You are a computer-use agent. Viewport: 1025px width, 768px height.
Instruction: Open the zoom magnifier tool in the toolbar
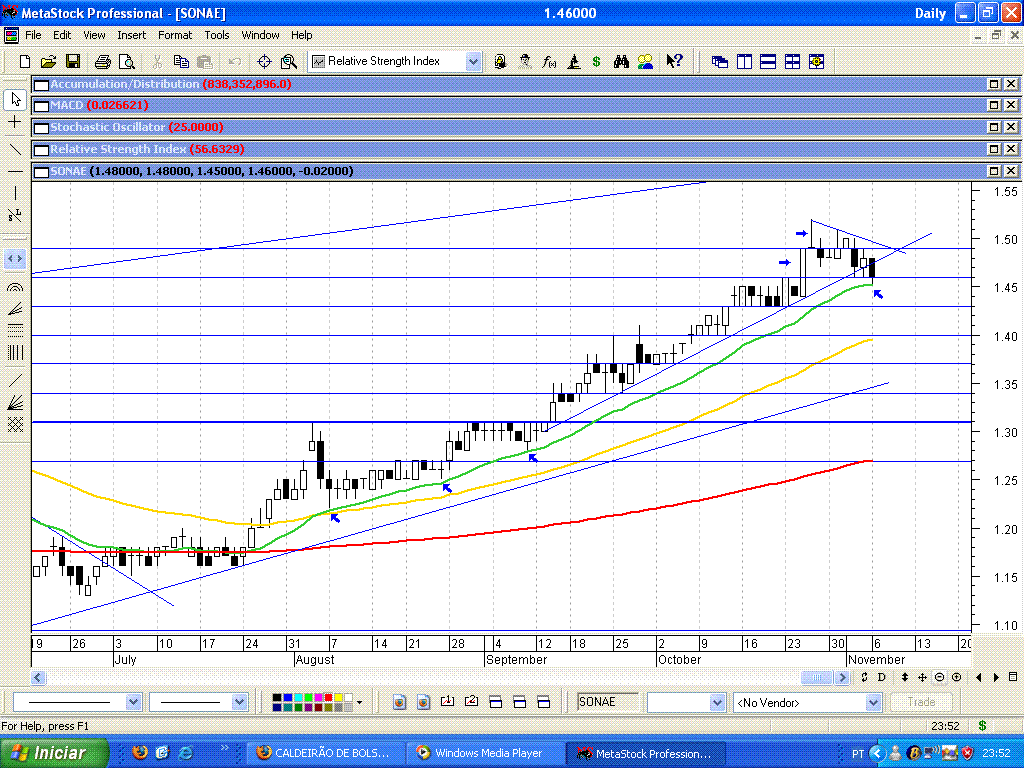point(288,61)
